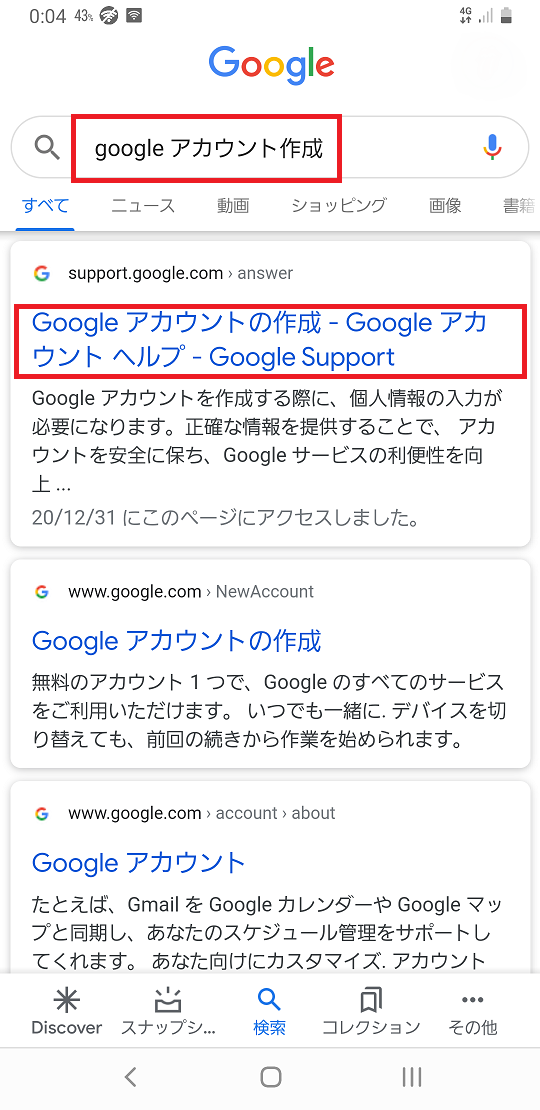540x1110 pixels.
Task: Select the 検索 icon in bottom bar
Action: pos(270,1001)
